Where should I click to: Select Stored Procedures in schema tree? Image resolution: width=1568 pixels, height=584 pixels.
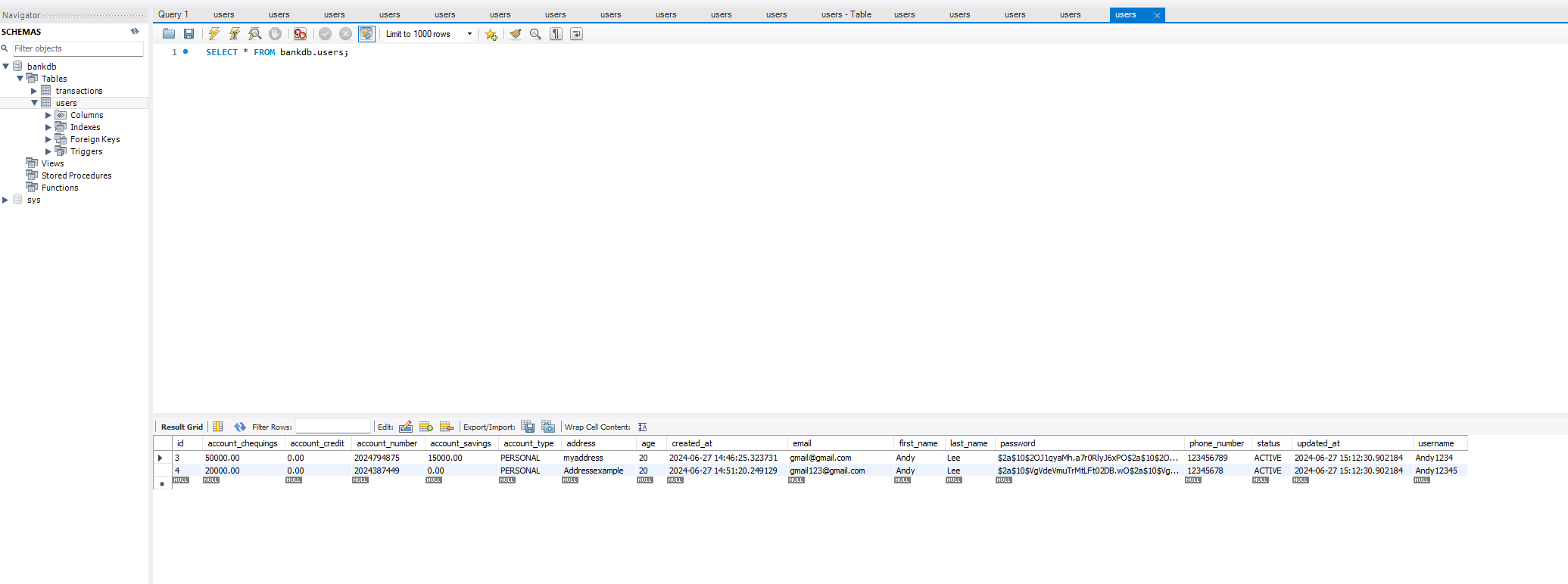pos(76,176)
